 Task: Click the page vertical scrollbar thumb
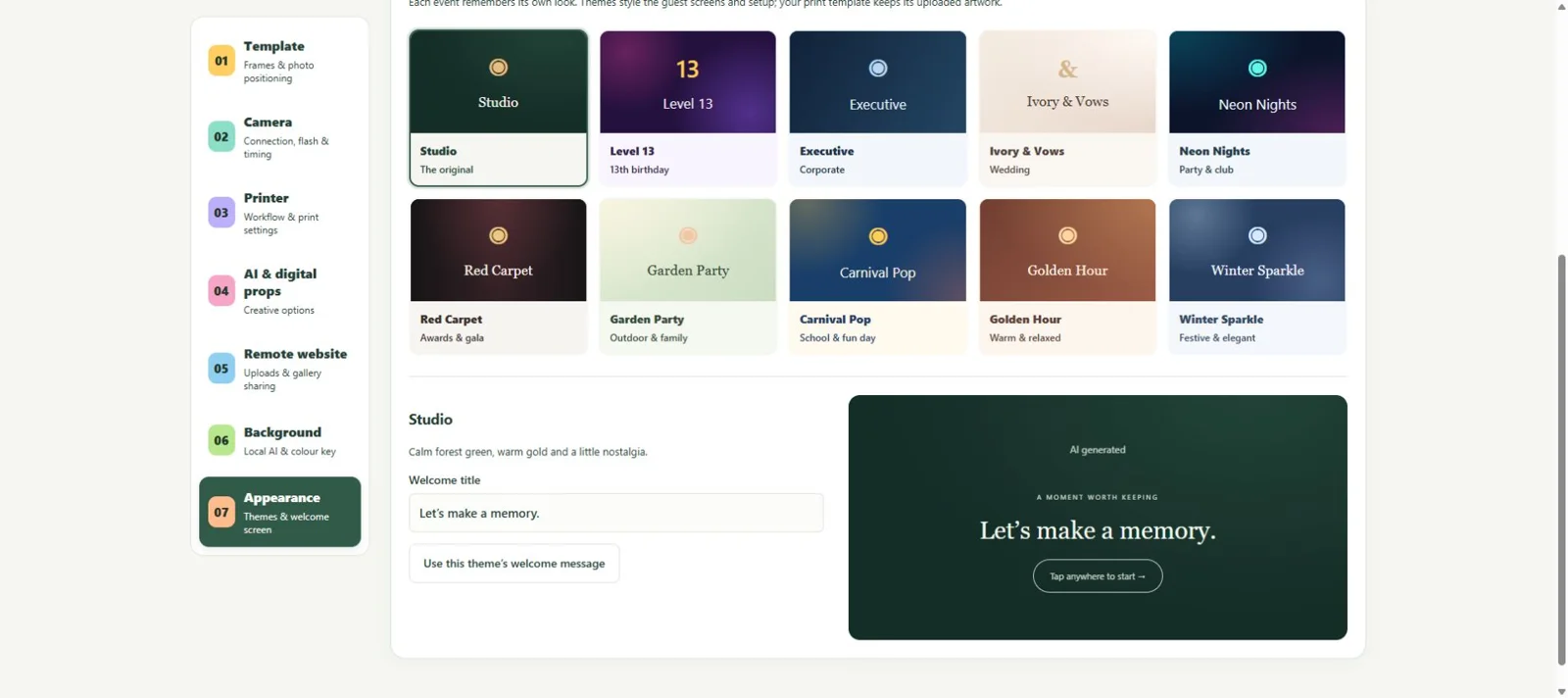click(1561, 460)
